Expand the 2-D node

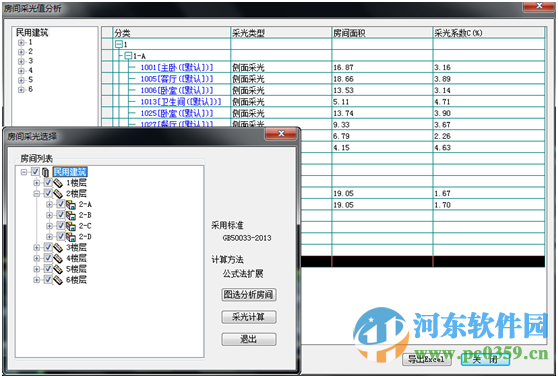49,237
